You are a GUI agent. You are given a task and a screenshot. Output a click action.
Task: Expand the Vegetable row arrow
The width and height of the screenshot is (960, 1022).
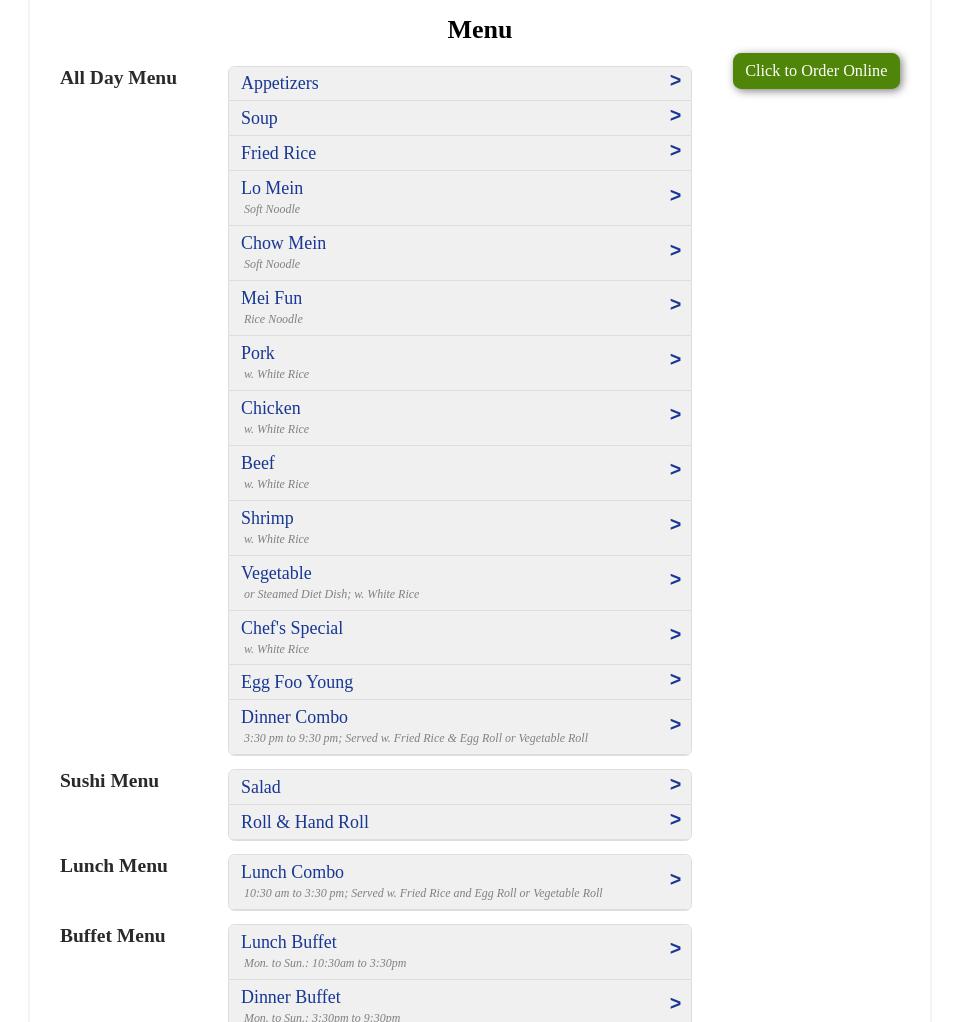[x=675, y=580]
